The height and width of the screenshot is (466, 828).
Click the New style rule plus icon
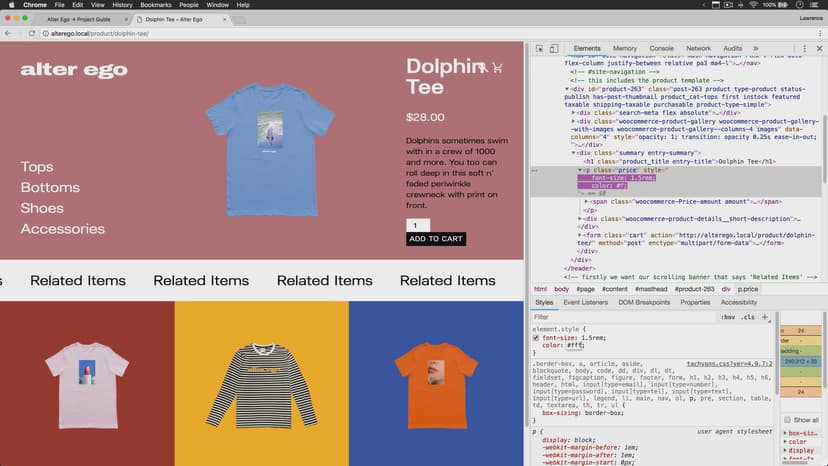tap(765, 317)
